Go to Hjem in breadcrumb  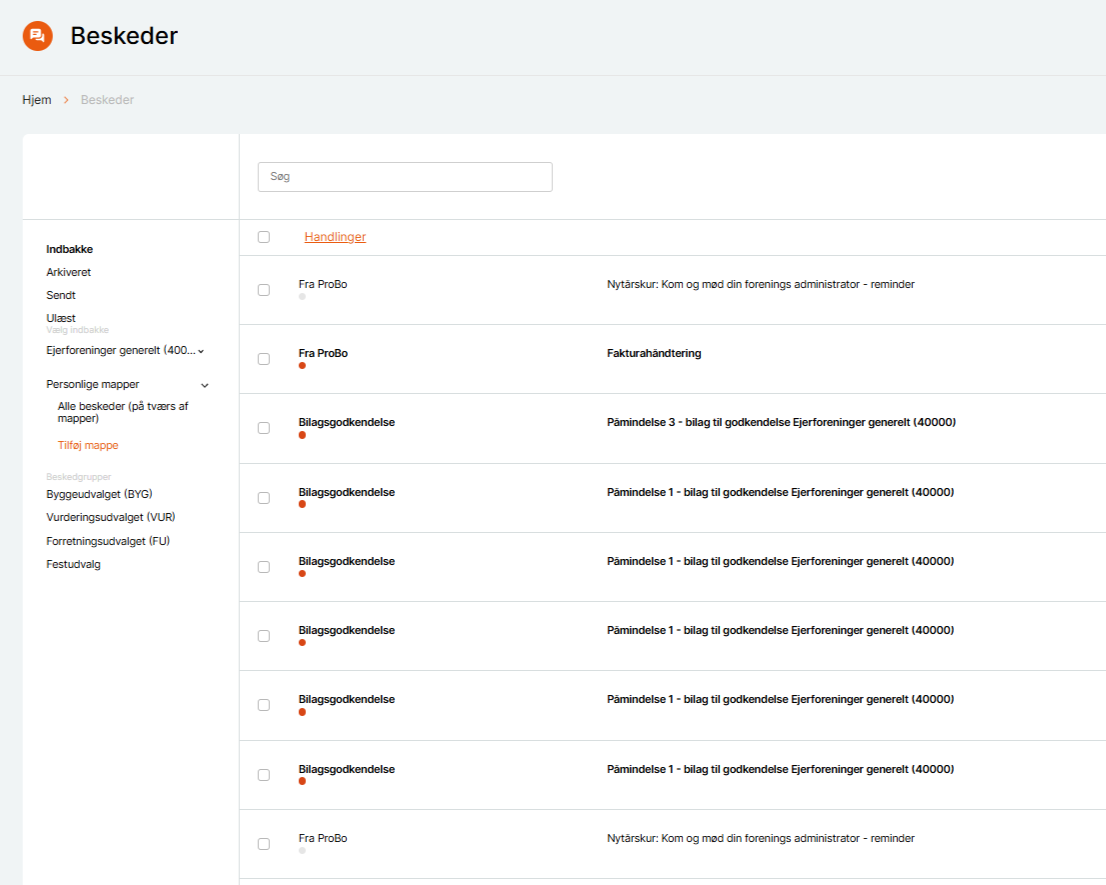coord(37,100)
